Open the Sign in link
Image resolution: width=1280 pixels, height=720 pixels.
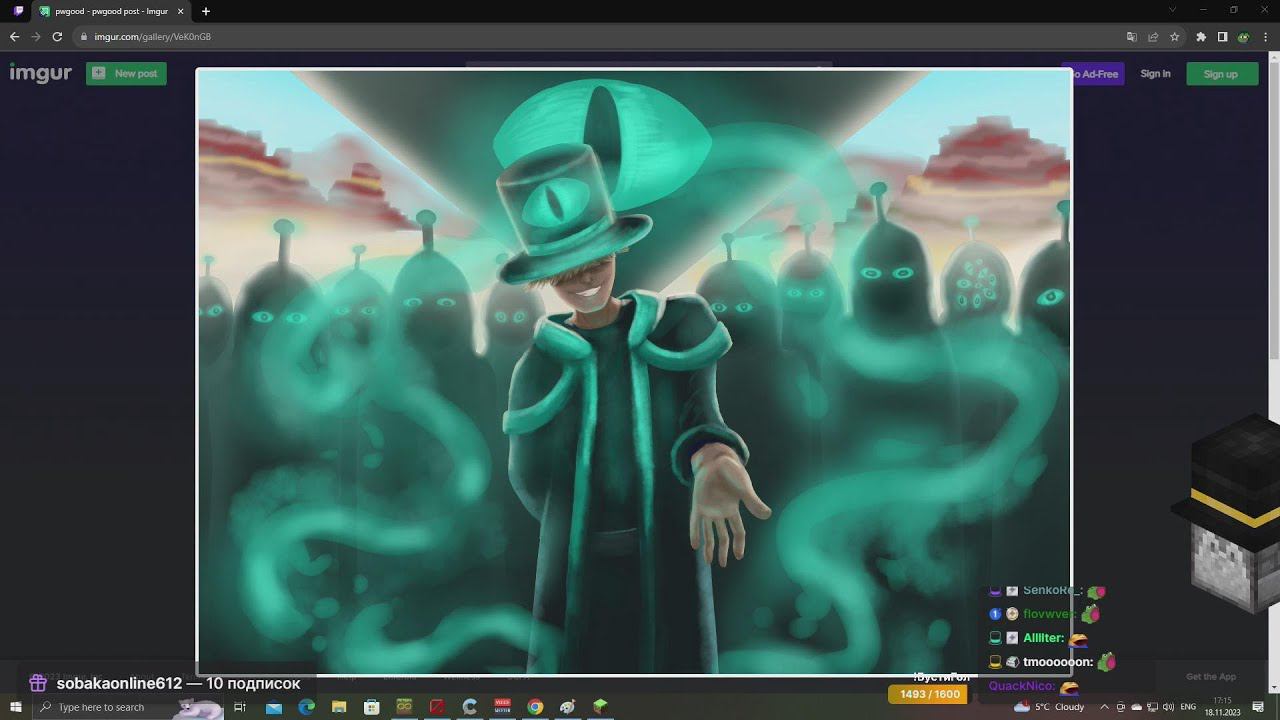[x=1155, y=74]
